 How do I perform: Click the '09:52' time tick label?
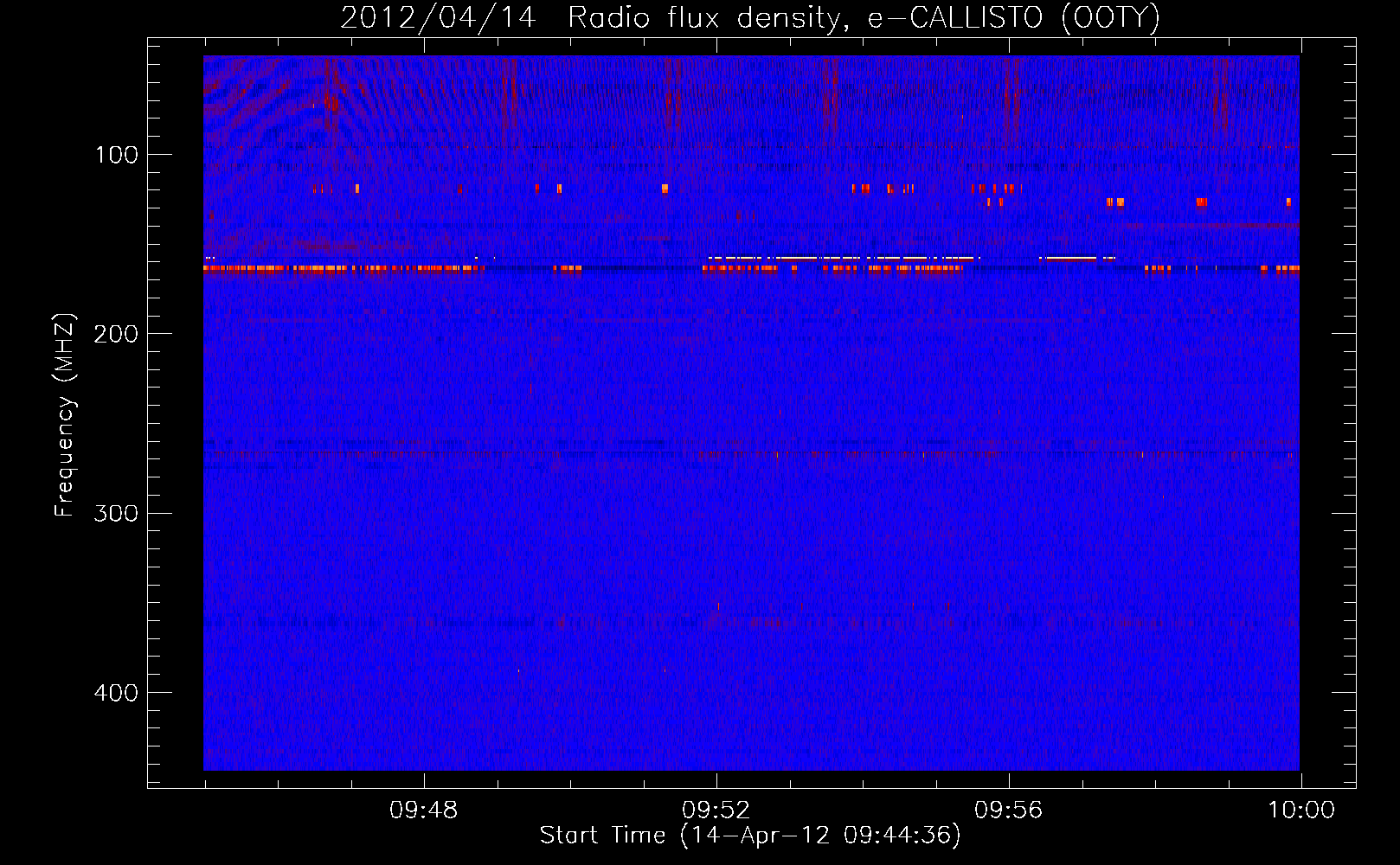(x=716, y=811)
